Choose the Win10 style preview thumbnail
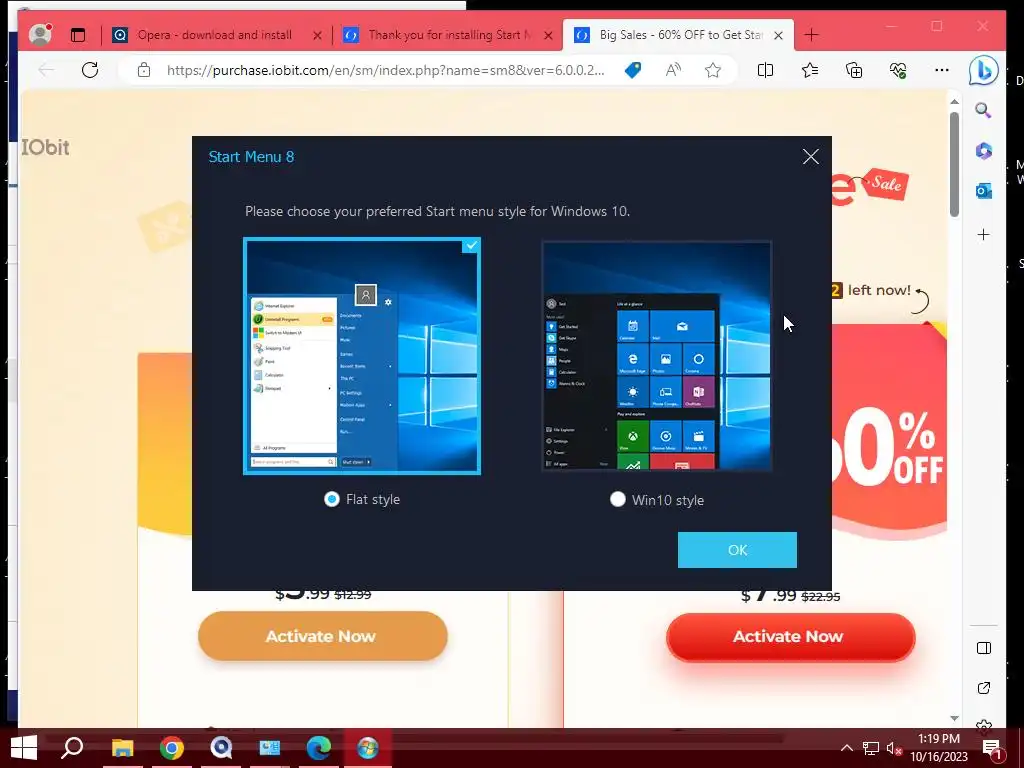This screenshot has height=768, width=1024. pos(657,356)
